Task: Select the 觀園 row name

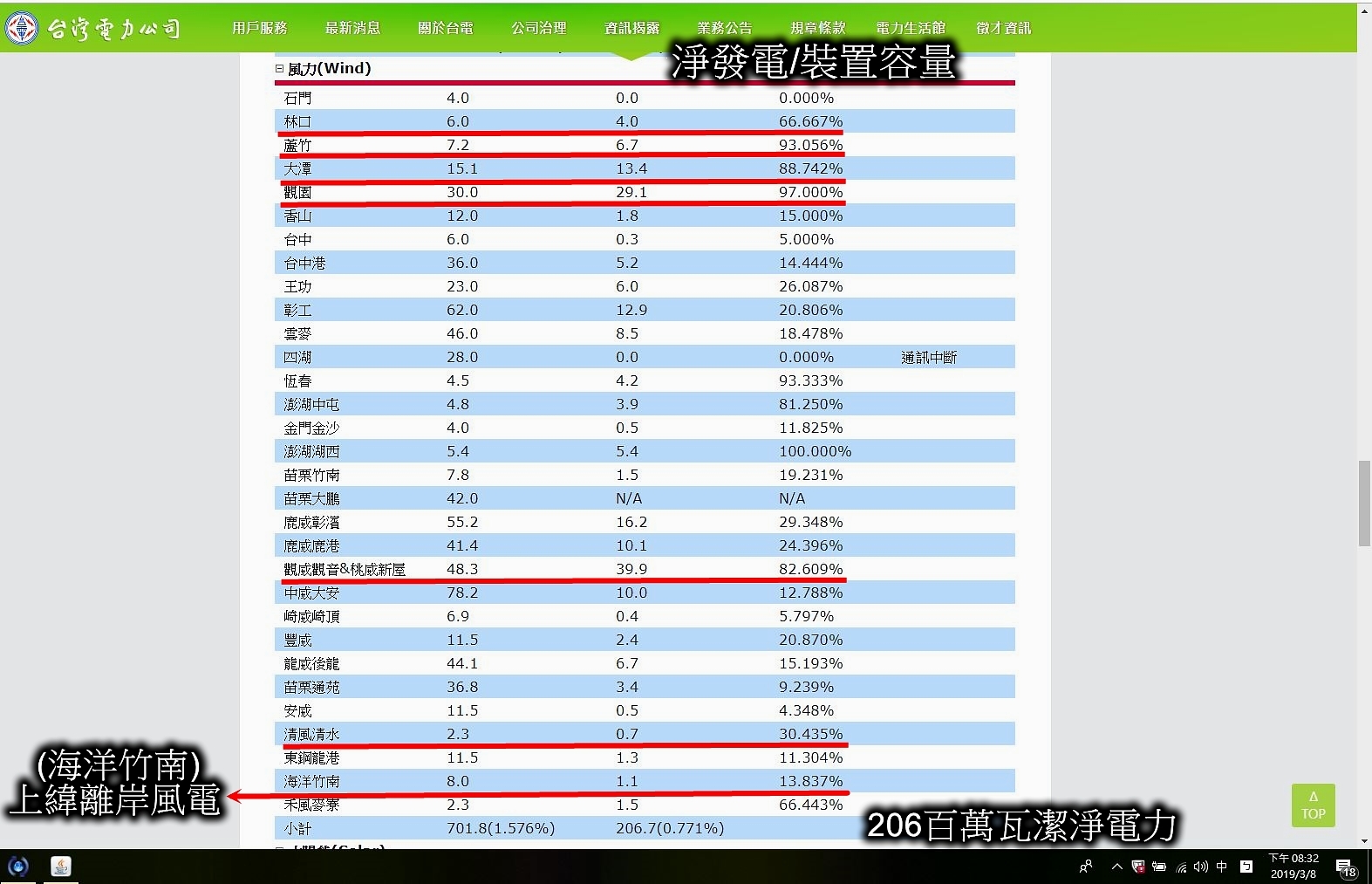Action: click(x=297, y=192)
